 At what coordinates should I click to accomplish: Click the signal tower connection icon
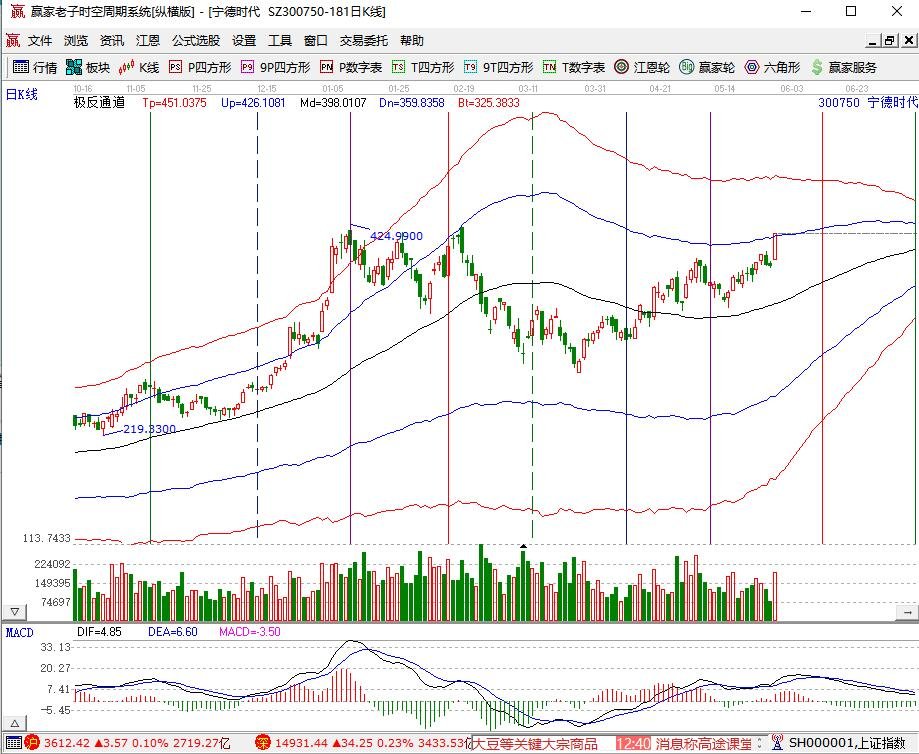point(777,743)
